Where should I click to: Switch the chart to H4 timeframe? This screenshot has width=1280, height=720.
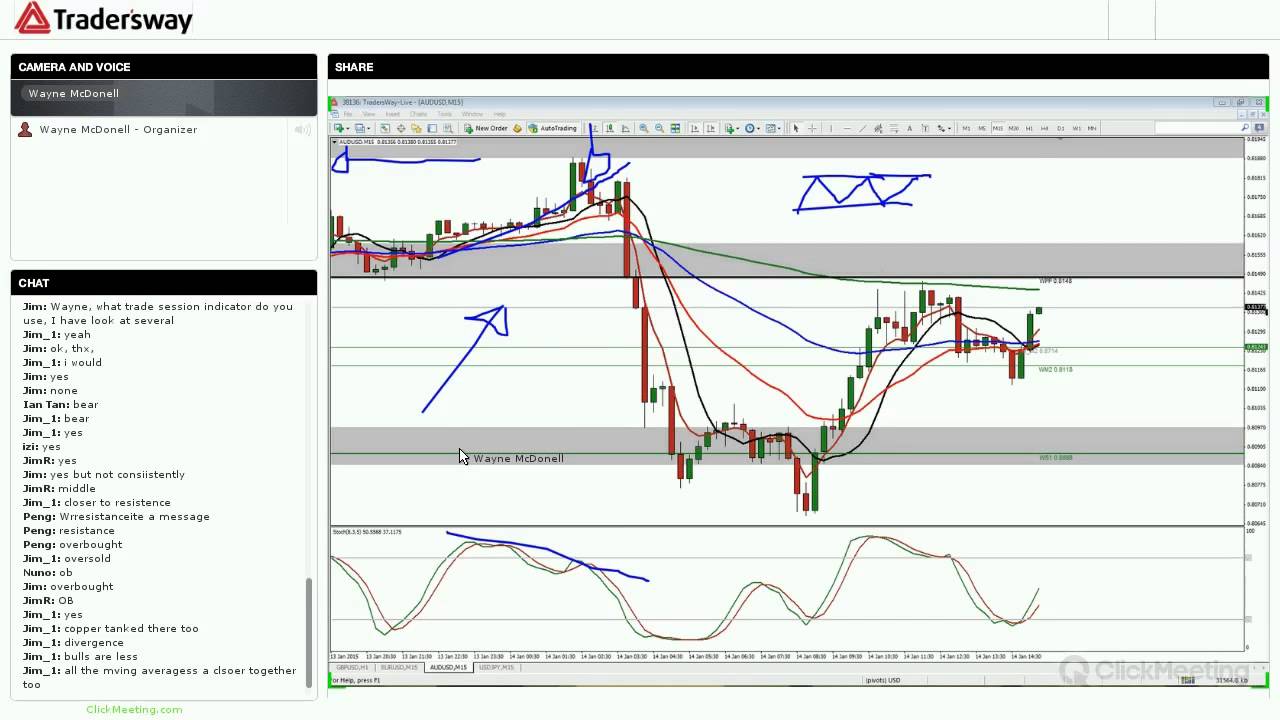click(1045, 128)
